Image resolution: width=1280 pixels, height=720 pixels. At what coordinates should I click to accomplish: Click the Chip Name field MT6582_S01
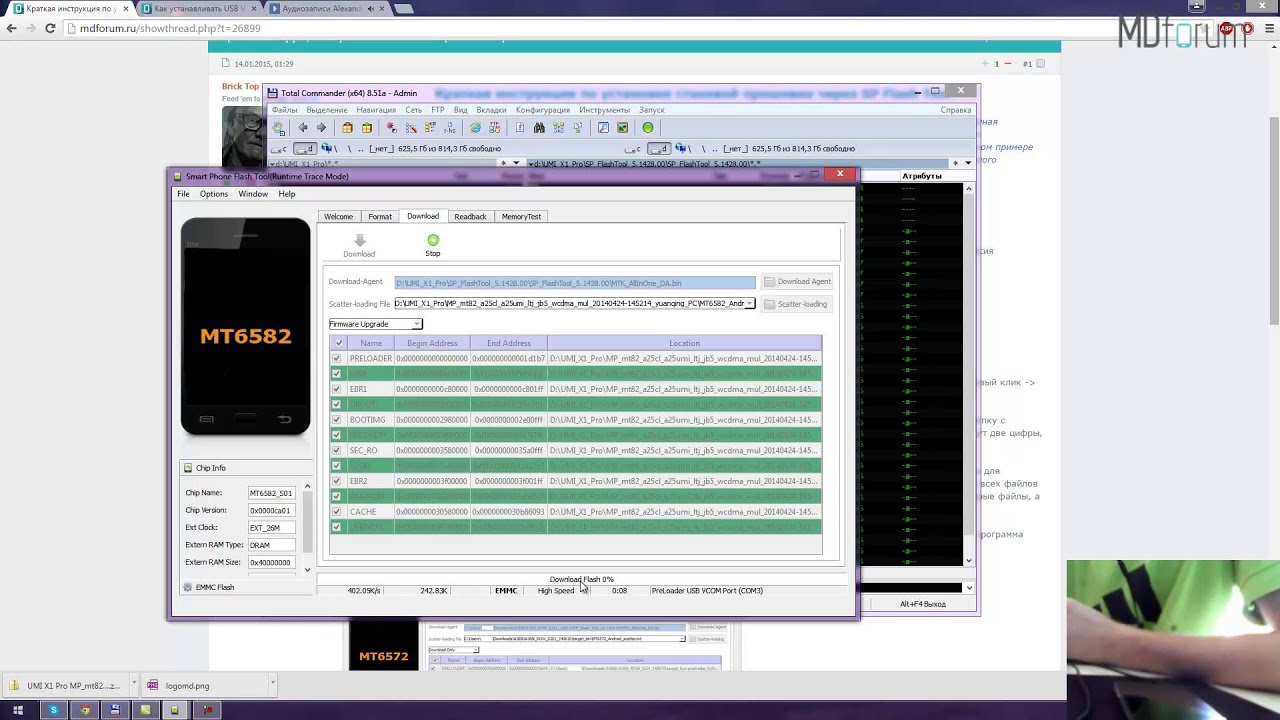click(271, 493)
